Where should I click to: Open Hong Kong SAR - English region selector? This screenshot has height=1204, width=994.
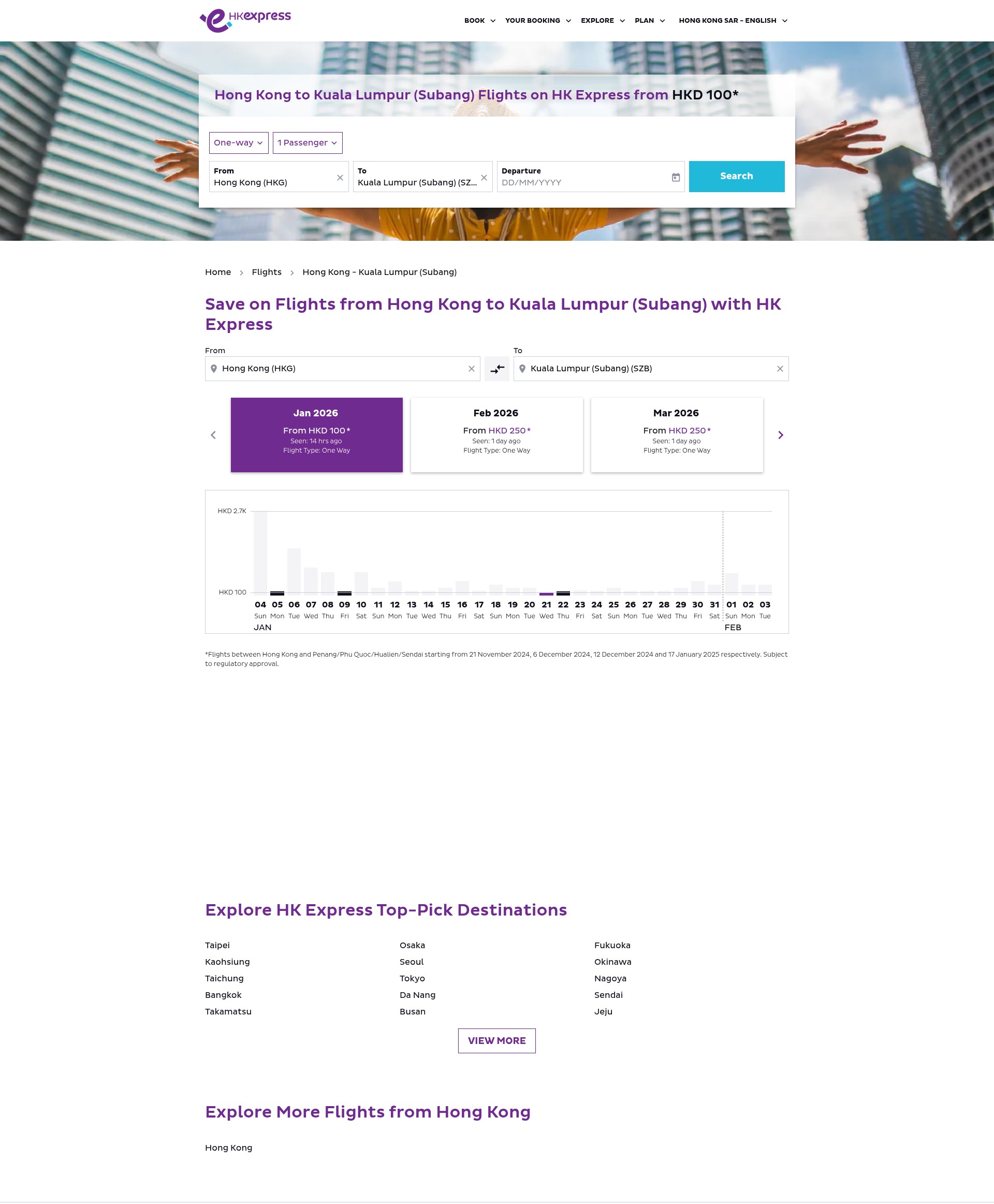(733, 21)
